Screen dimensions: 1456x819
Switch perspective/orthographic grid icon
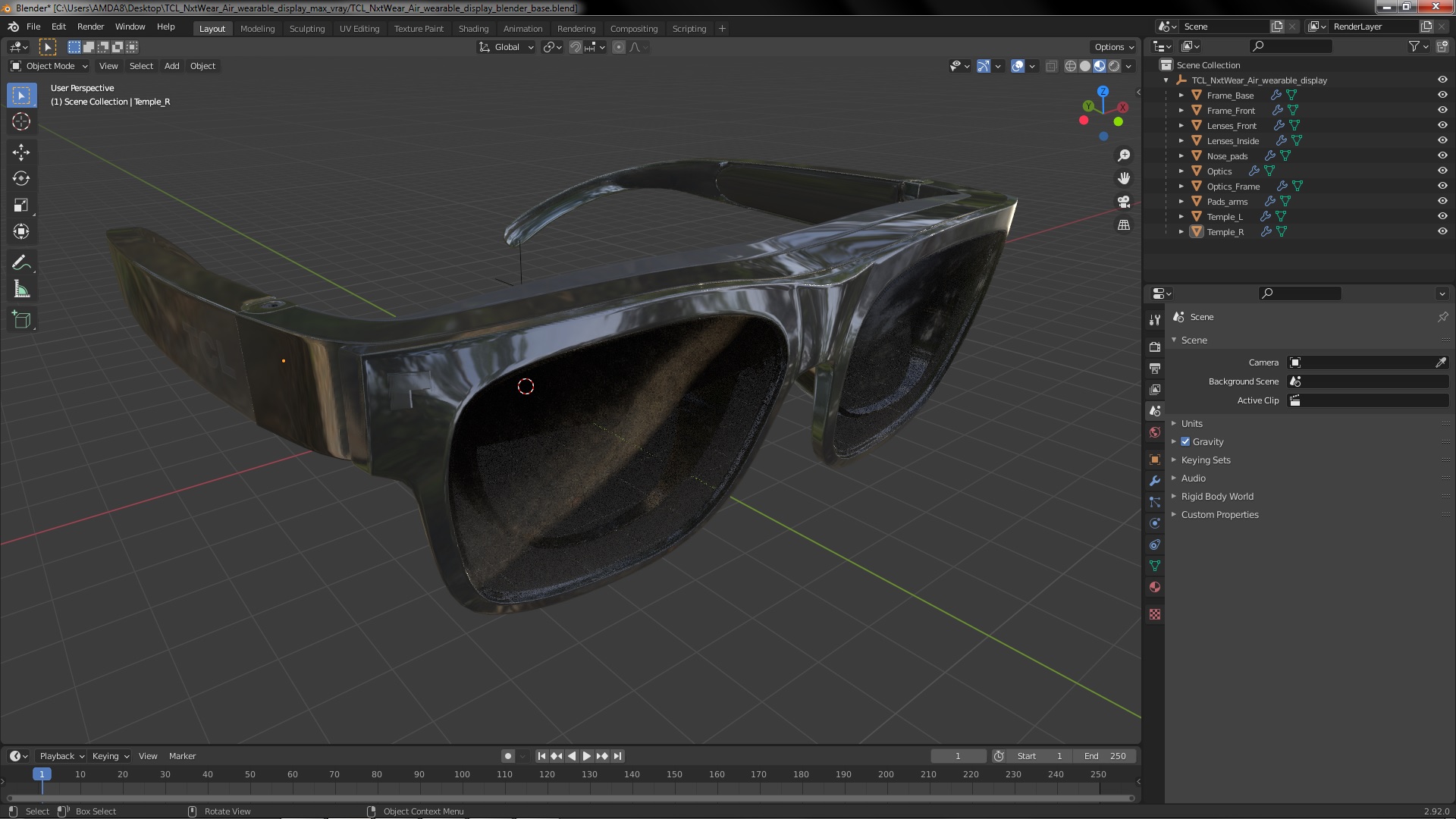pyautogui.click(x=1124, y=225)
